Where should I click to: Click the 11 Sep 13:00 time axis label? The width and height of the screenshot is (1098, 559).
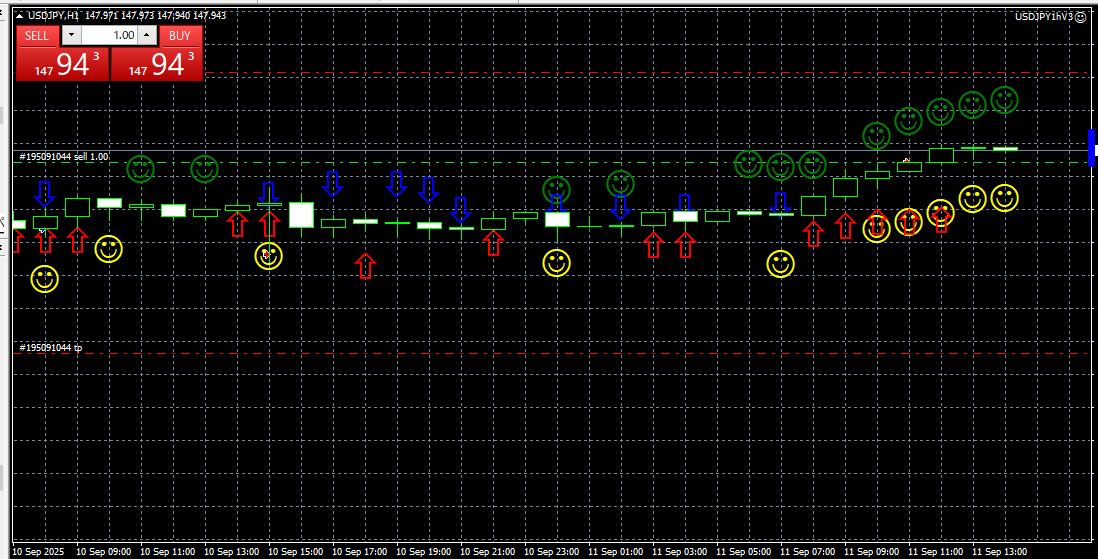999,552
